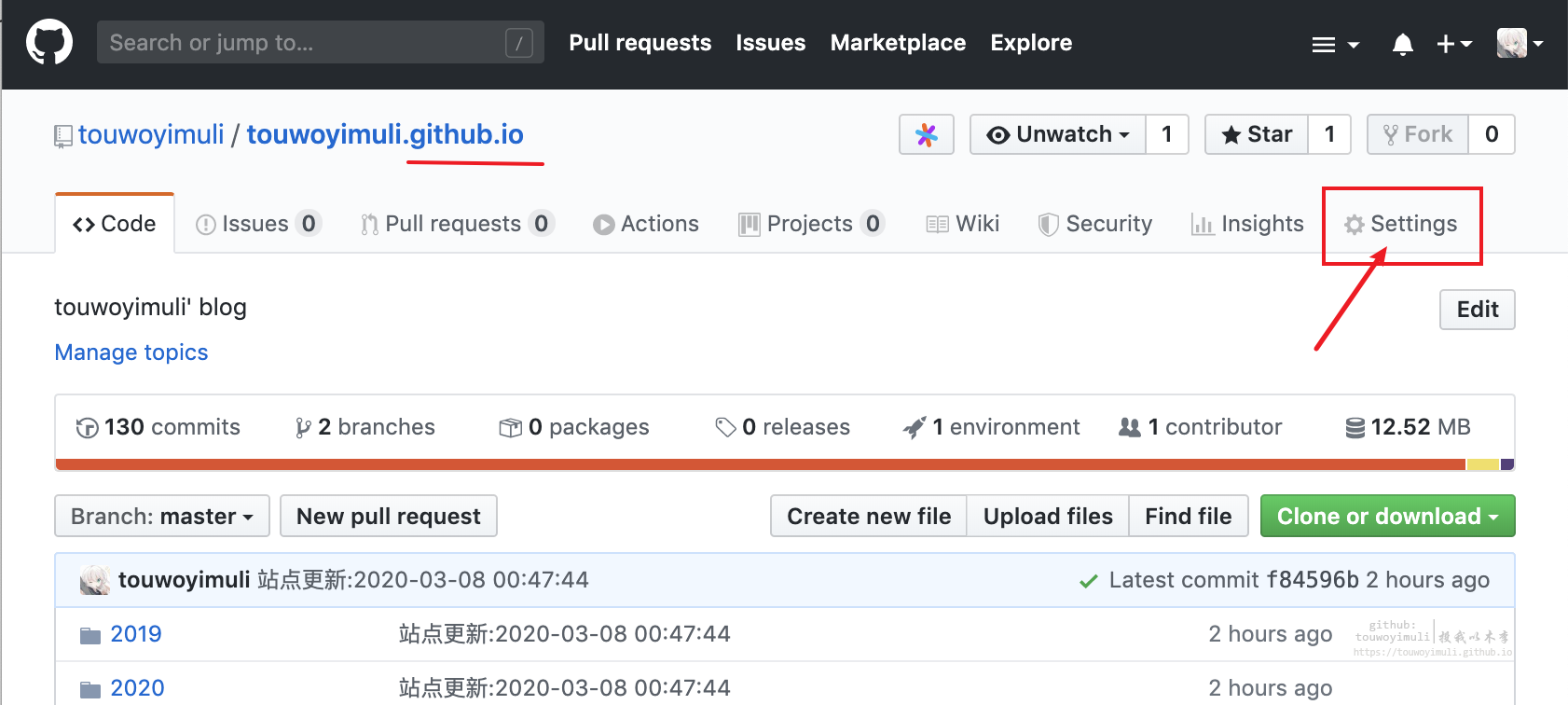View the forks count next to Fork

coord(1492,134)
